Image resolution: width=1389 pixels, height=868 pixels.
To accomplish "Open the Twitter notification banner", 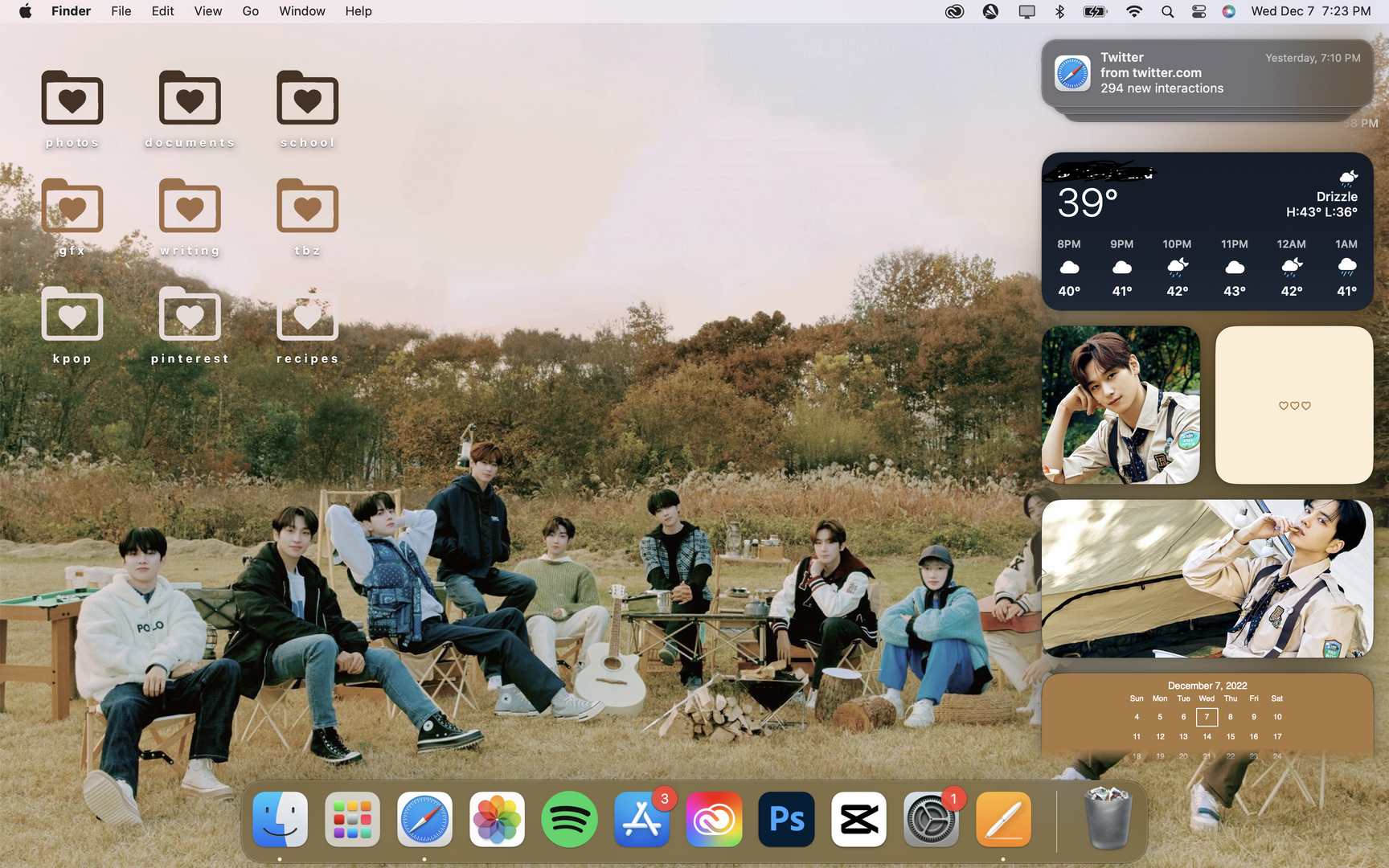I will coord(1207,73).
